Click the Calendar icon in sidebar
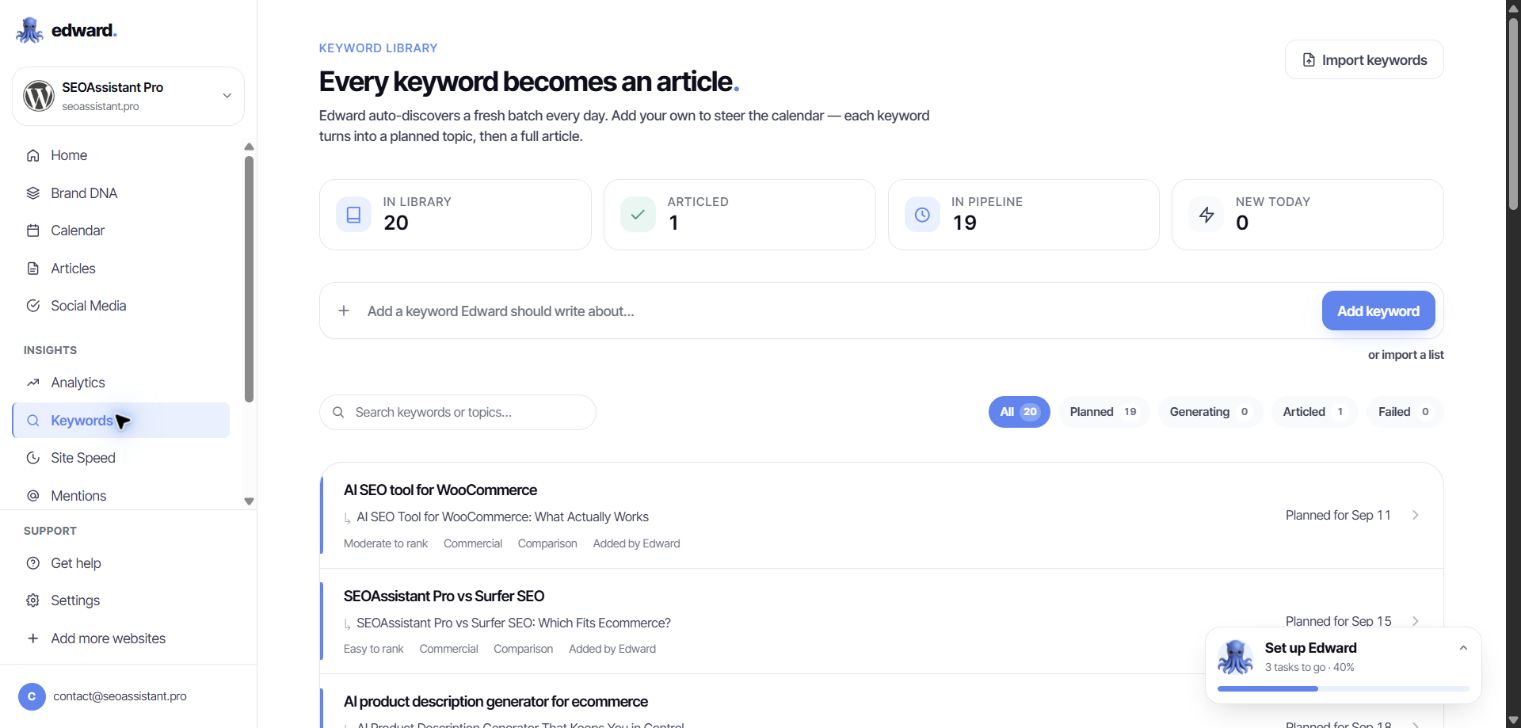 coord(33,230)
